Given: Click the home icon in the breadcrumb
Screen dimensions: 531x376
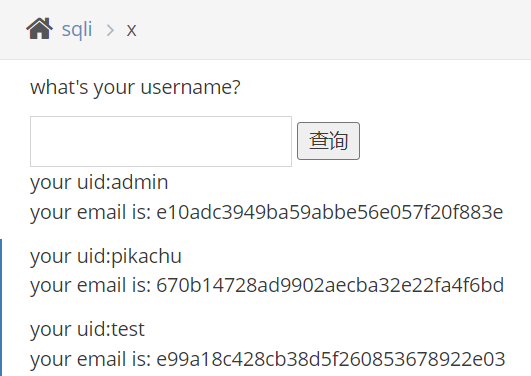Looking at the screenshot, I should point(39,29).
